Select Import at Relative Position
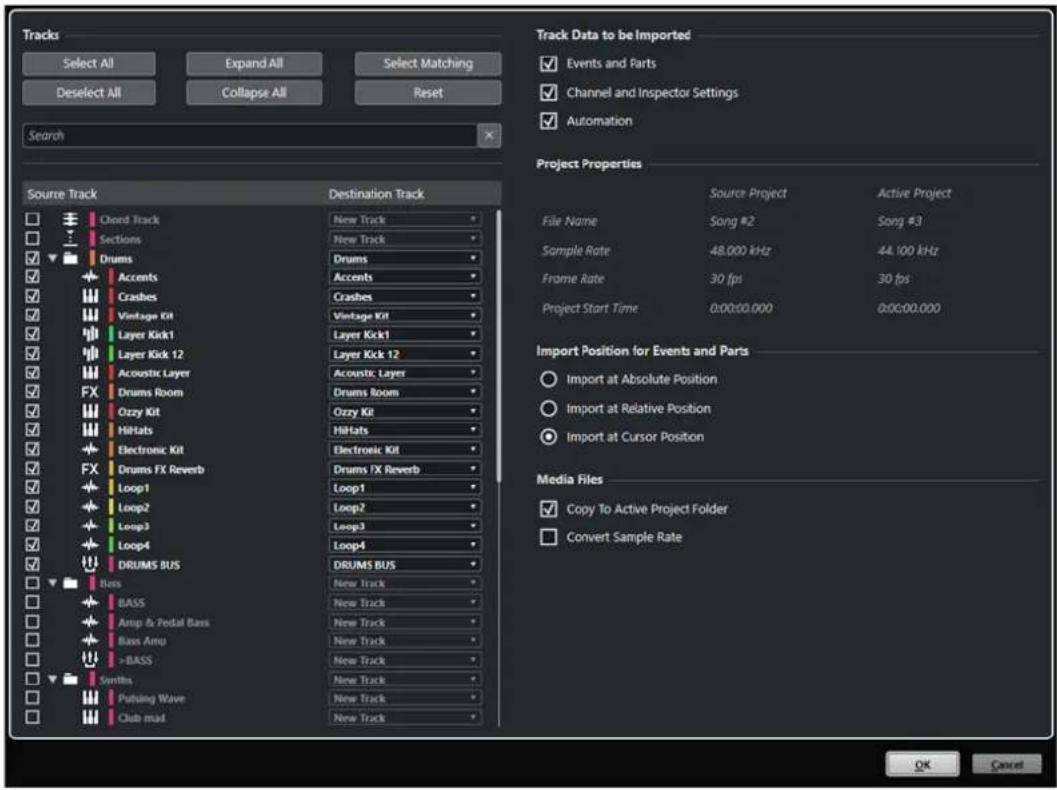Viewport: 1057px width, 790px height. pos(549,408)
